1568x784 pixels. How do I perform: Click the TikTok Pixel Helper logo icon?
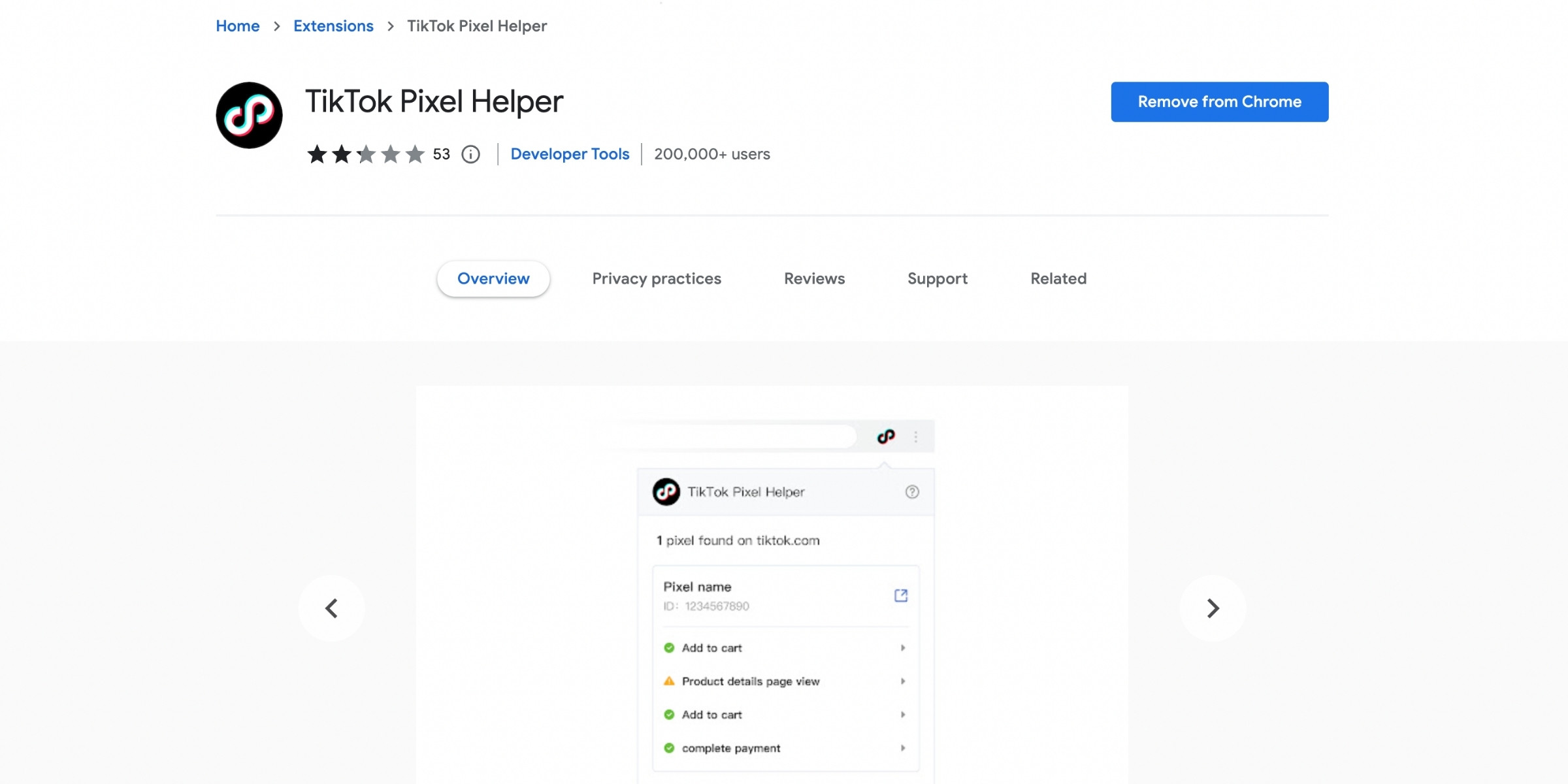(249, 115)
